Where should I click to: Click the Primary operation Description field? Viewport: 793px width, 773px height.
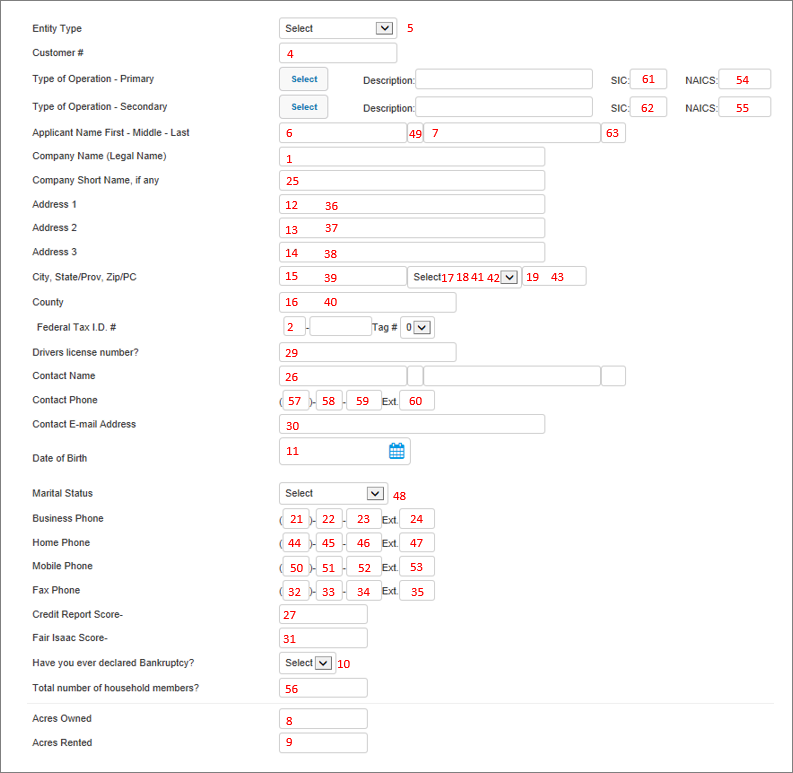coord(504,79)
